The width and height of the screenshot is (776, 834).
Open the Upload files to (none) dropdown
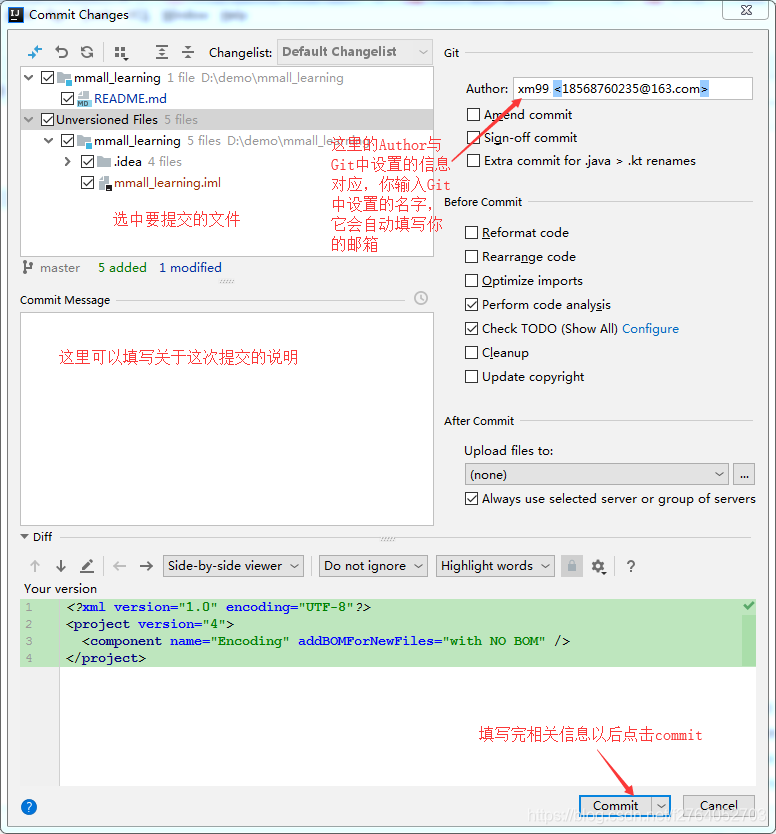coord(596,474)
